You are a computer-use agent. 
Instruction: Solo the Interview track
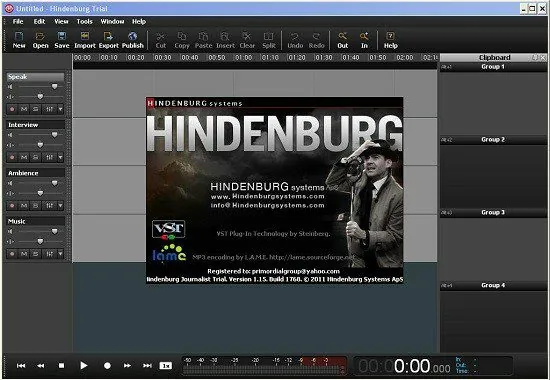click(36, 157)
